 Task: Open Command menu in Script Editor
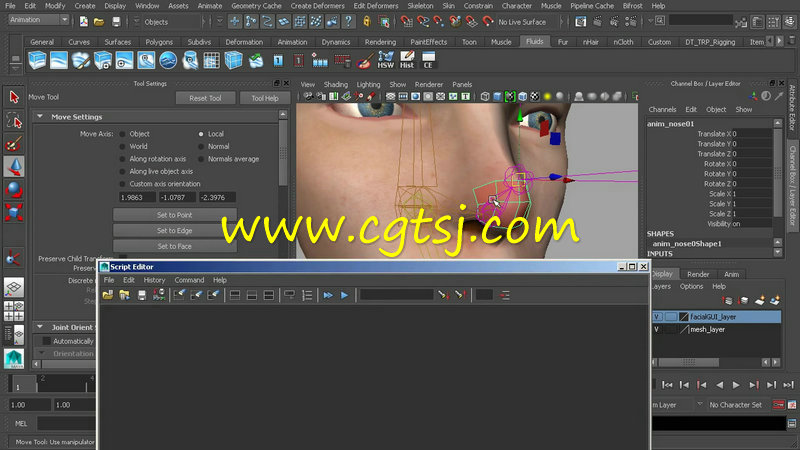point(189,280)
